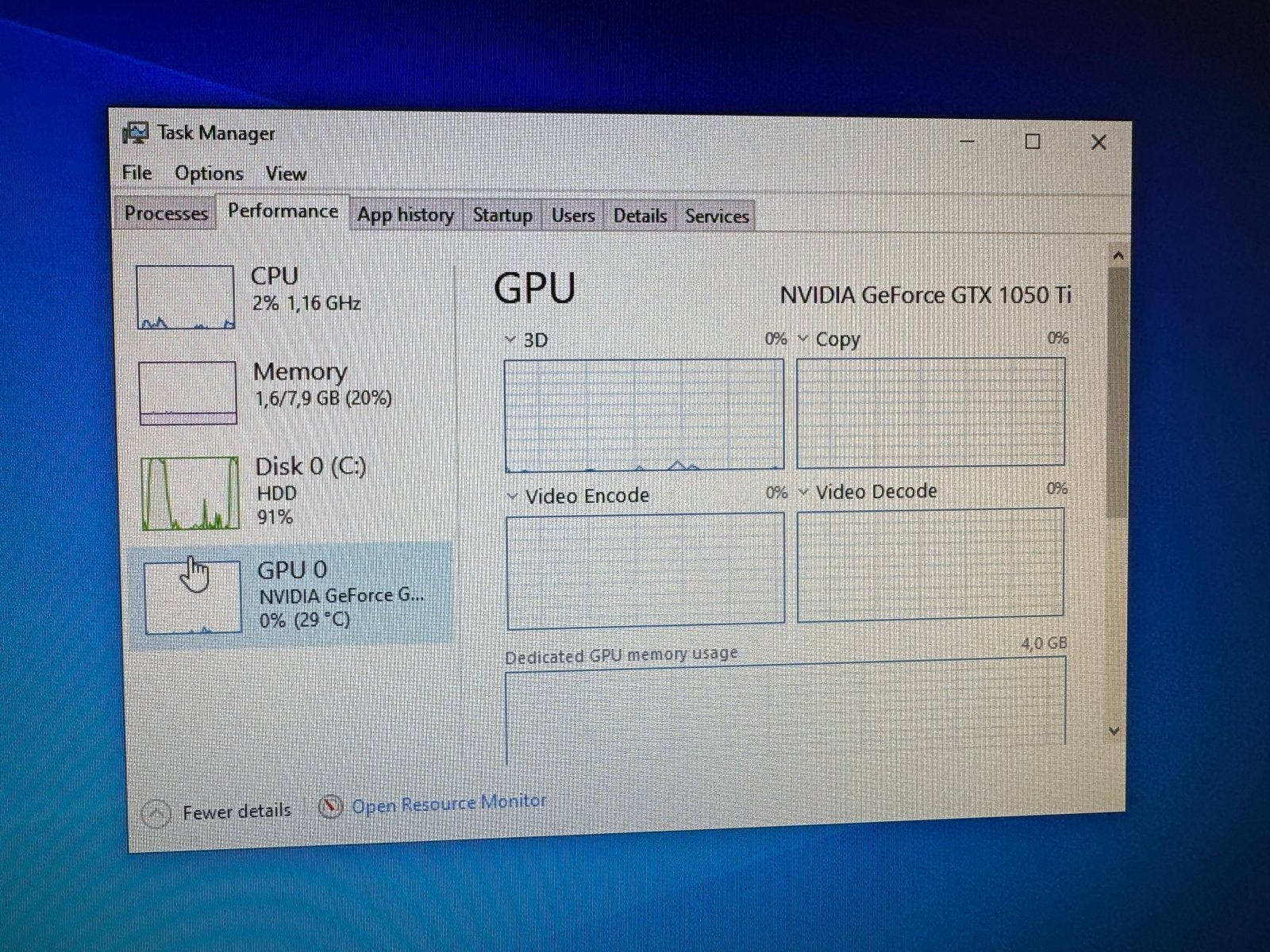The image size is (1270, 952).
Task: Click the Dedicated GPU memory usage graph
Action: [785, 712]
